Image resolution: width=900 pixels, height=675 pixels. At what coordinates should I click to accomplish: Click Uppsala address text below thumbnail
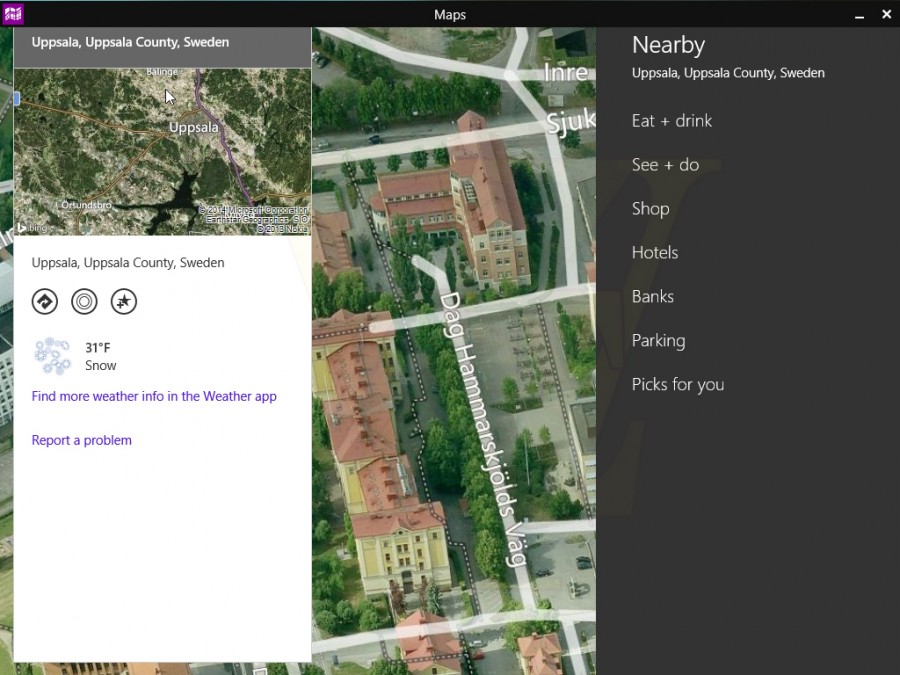click(x=128, y=263)
